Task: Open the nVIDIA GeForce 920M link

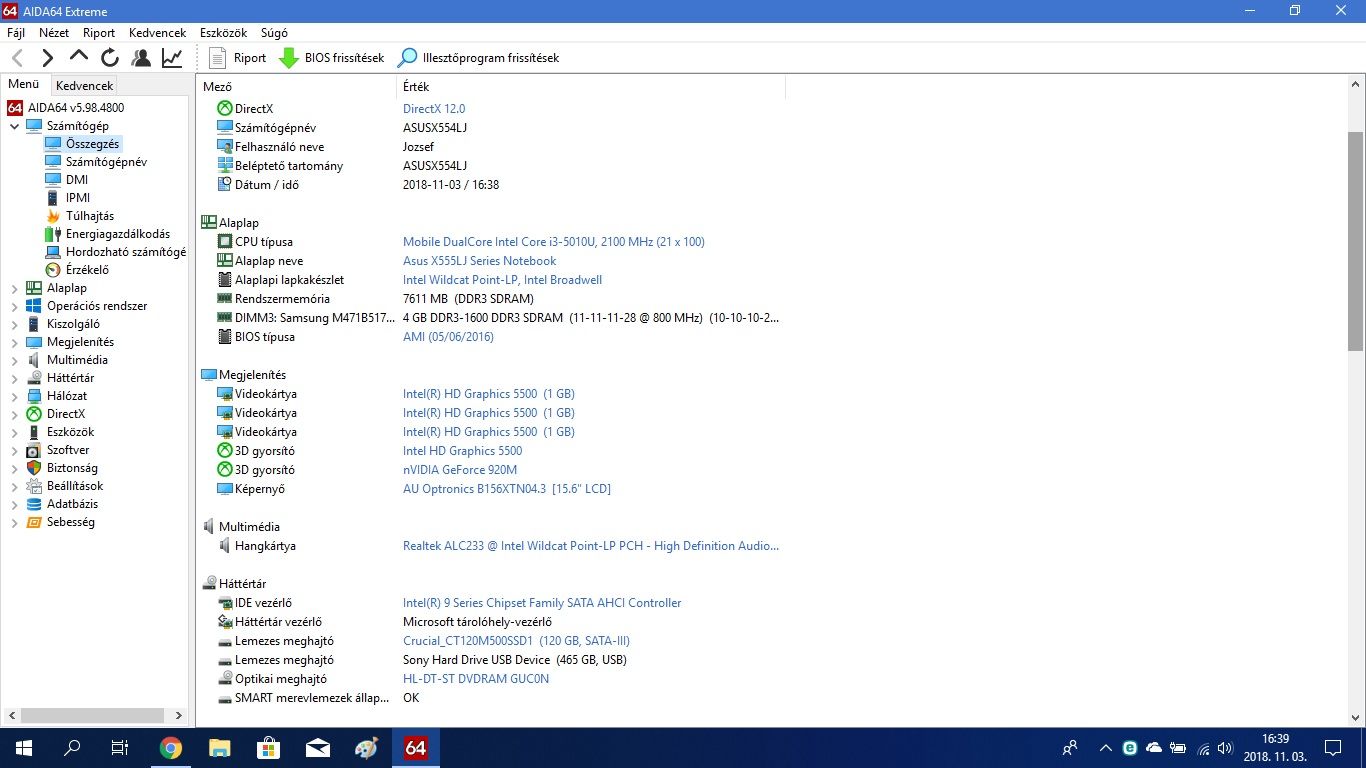Action: 460,470
